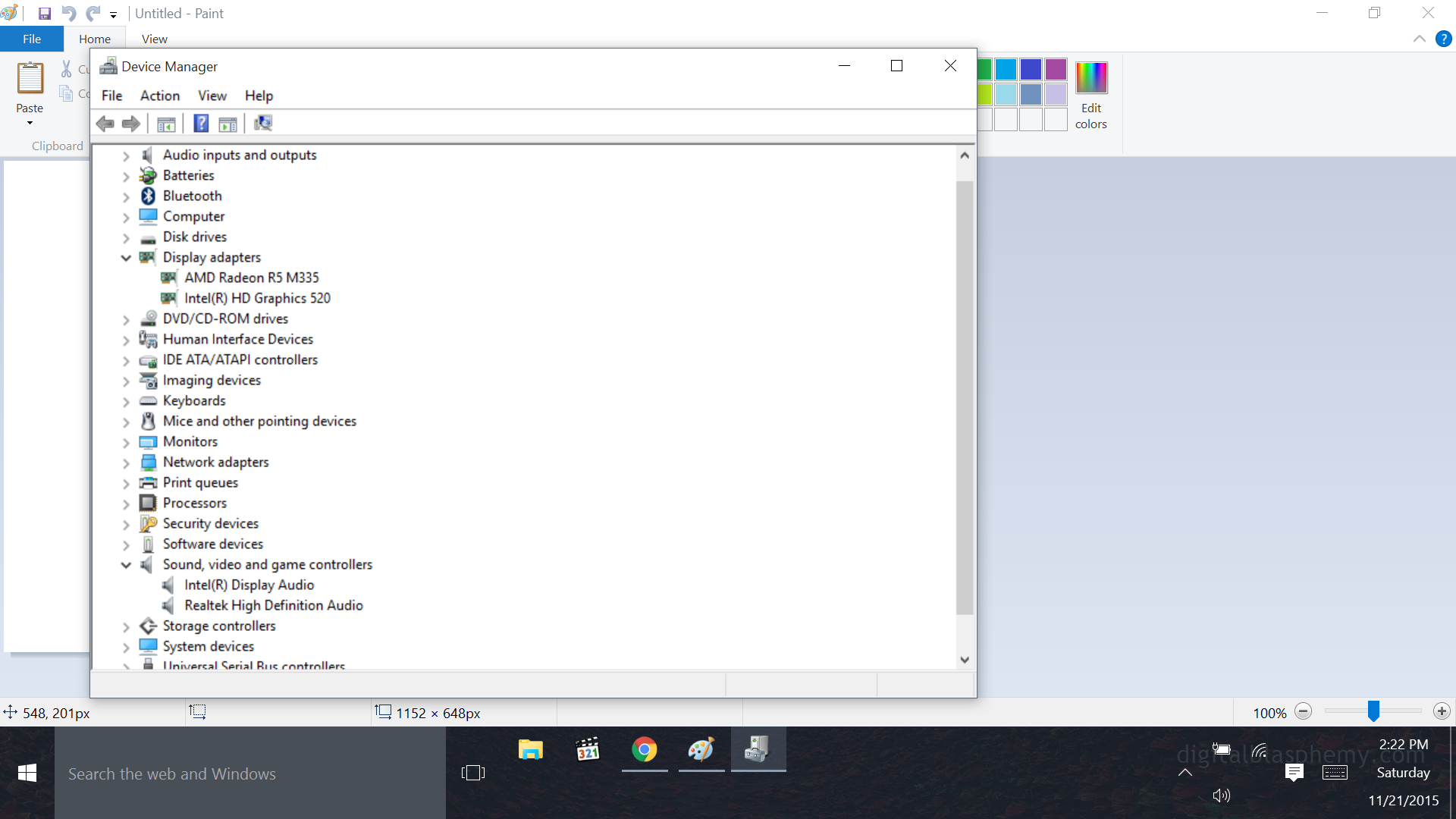1456x819 pixels.
Task: Open the Device Manager Action menu
Action: click(160, 96)
